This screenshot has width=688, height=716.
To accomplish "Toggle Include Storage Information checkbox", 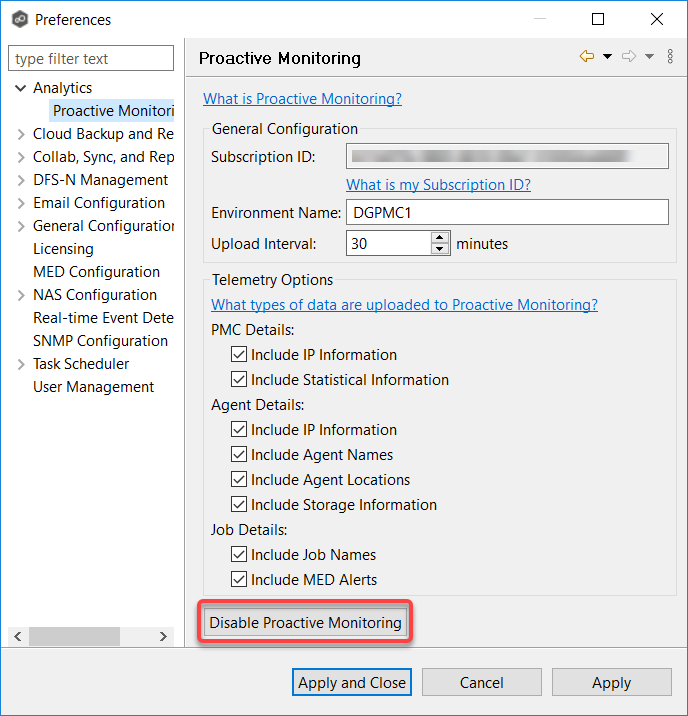I will tap(239, 505).
